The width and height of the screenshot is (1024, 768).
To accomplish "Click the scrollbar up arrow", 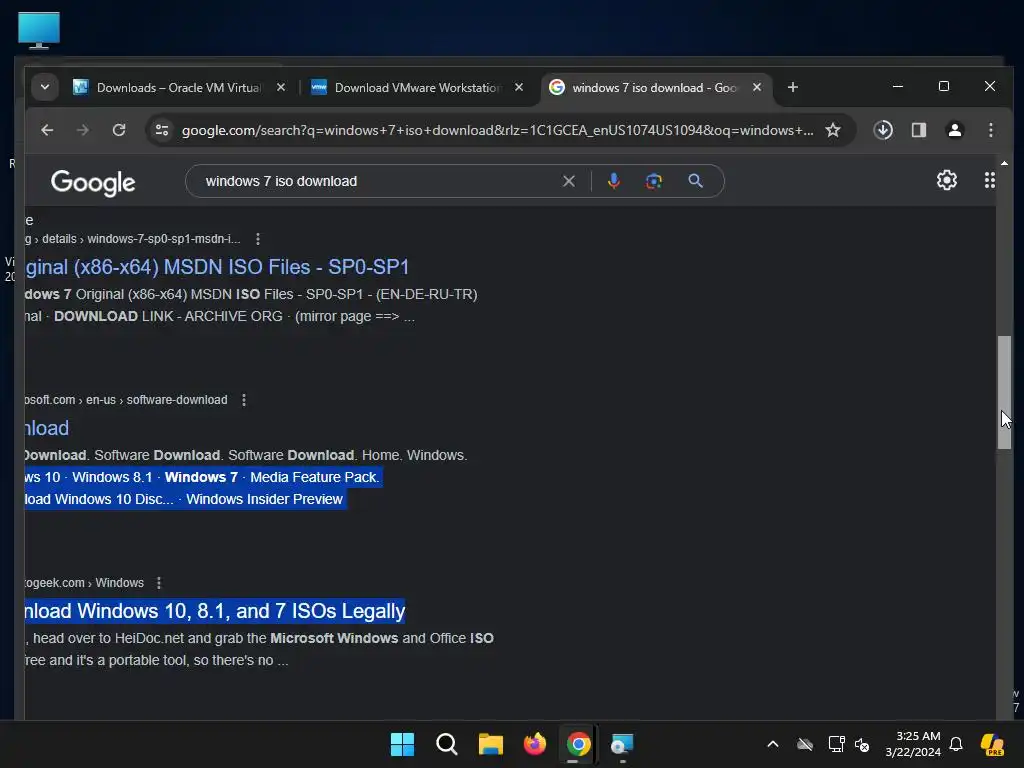I will 1004,163.
